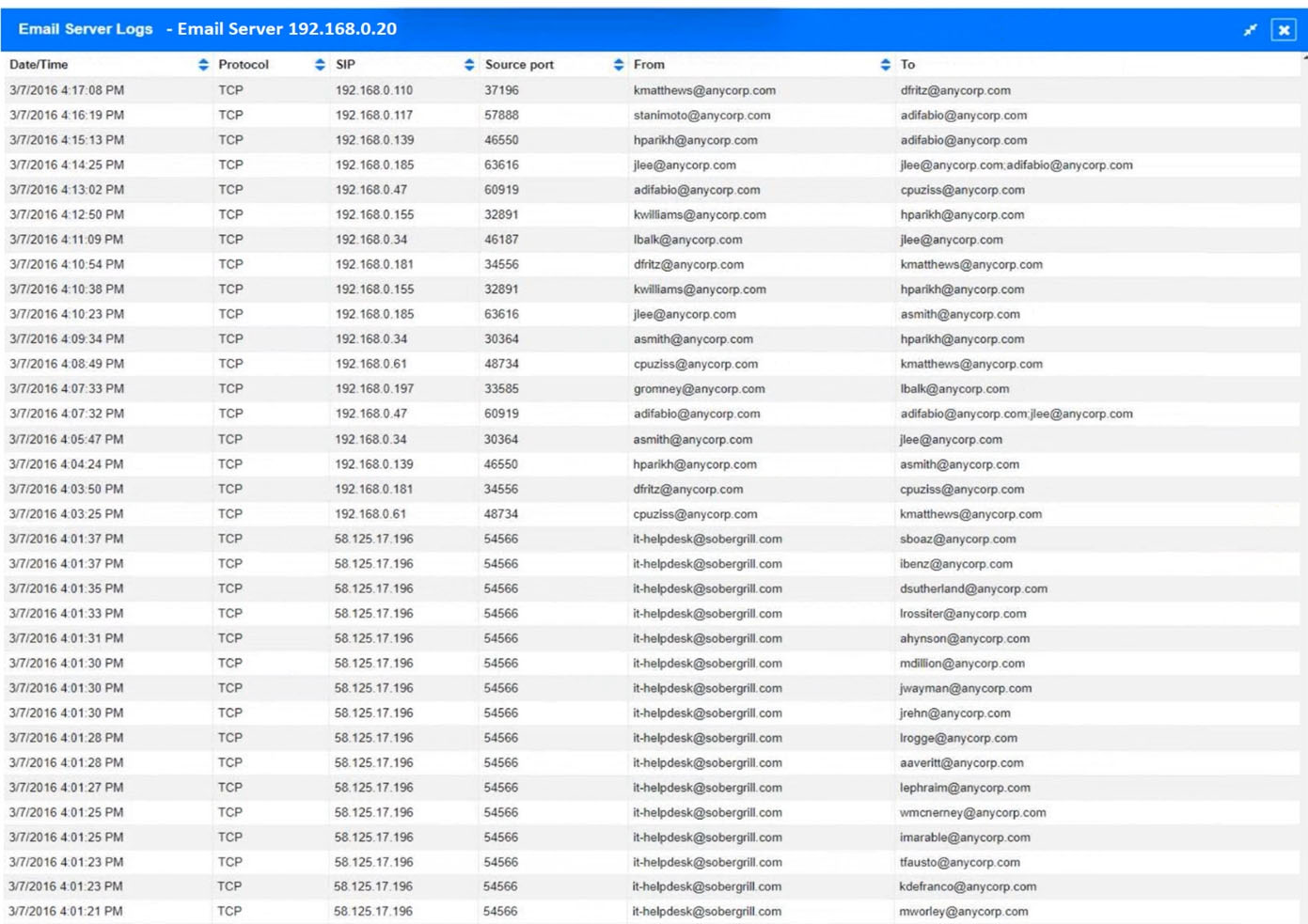Select timestamp 3/7/2016 4:08:49 PM

point(67,365)
